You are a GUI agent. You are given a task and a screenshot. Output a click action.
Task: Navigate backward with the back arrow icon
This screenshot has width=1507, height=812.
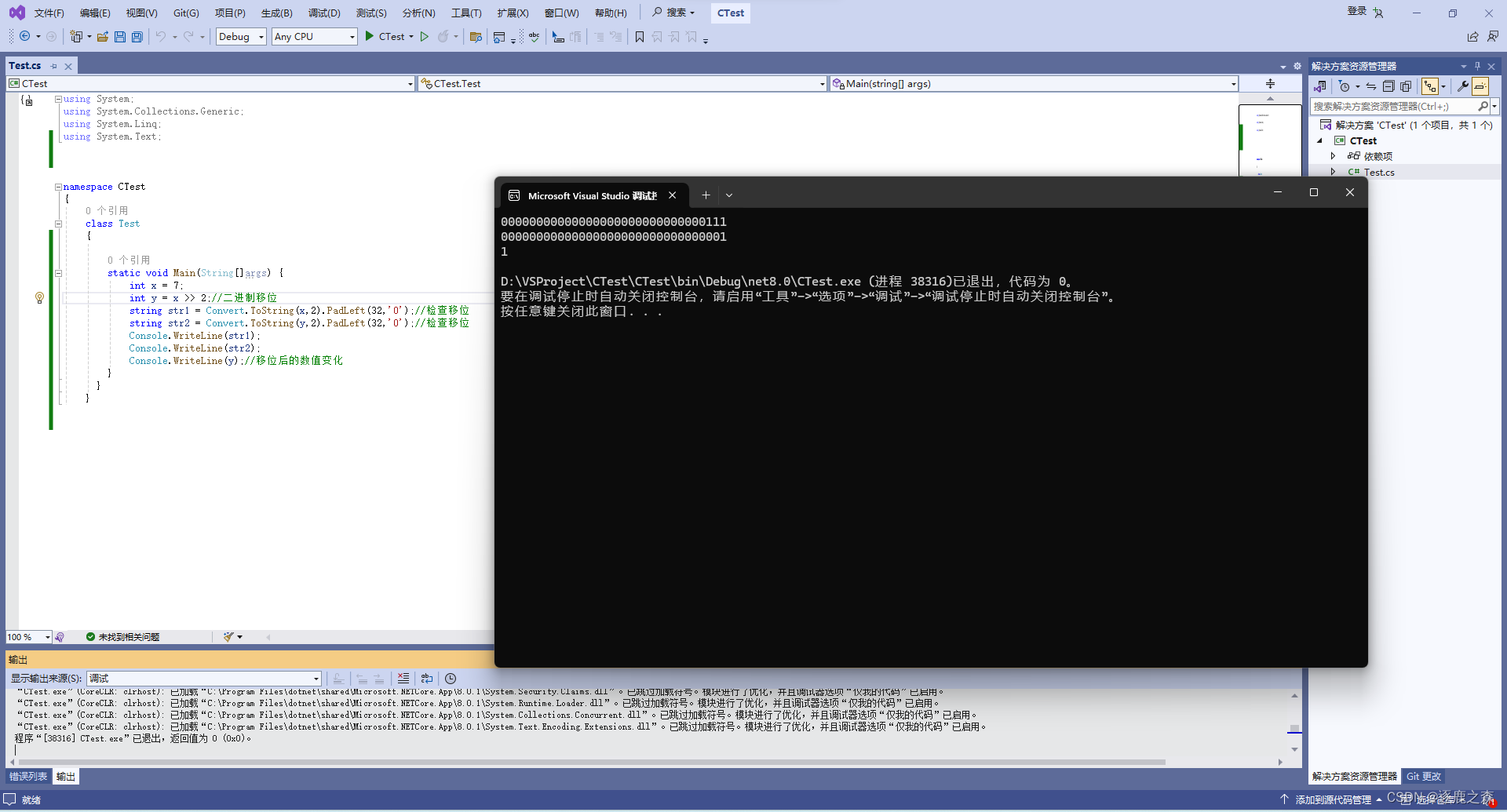point(25,36)
